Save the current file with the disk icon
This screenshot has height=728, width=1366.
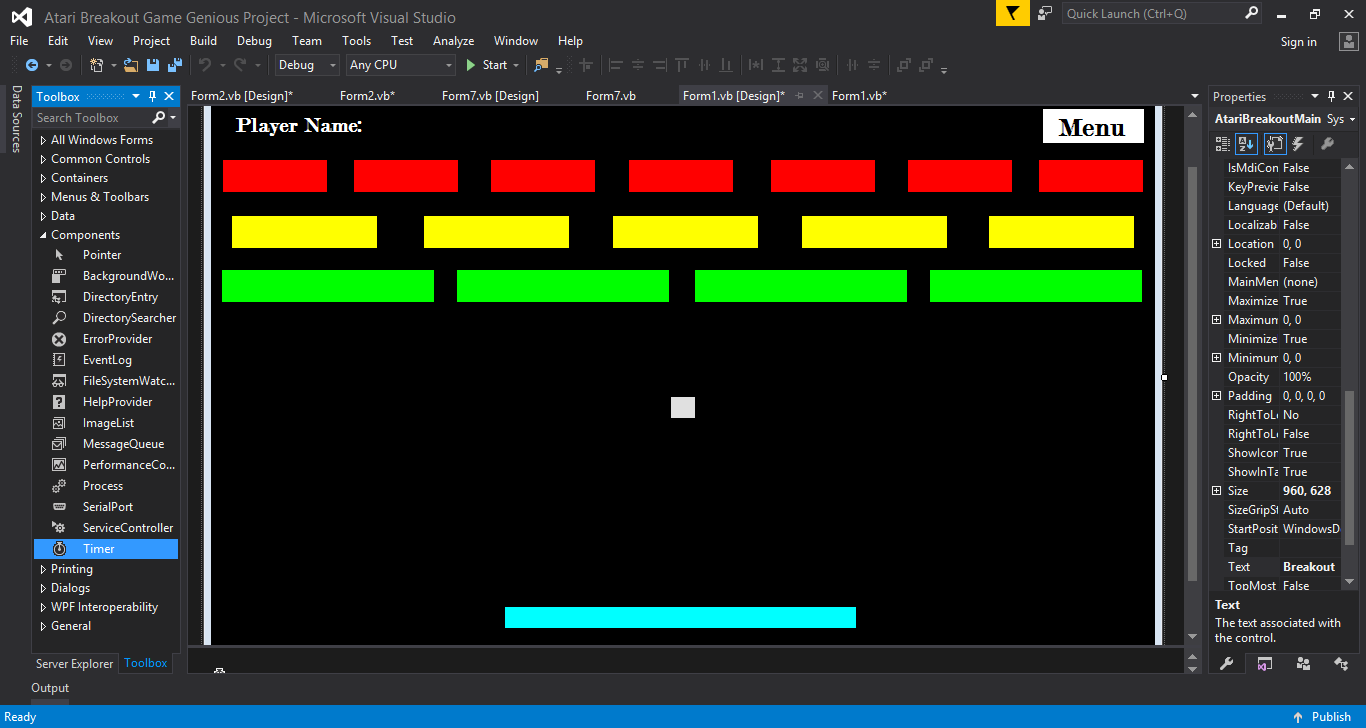(153, 65)
